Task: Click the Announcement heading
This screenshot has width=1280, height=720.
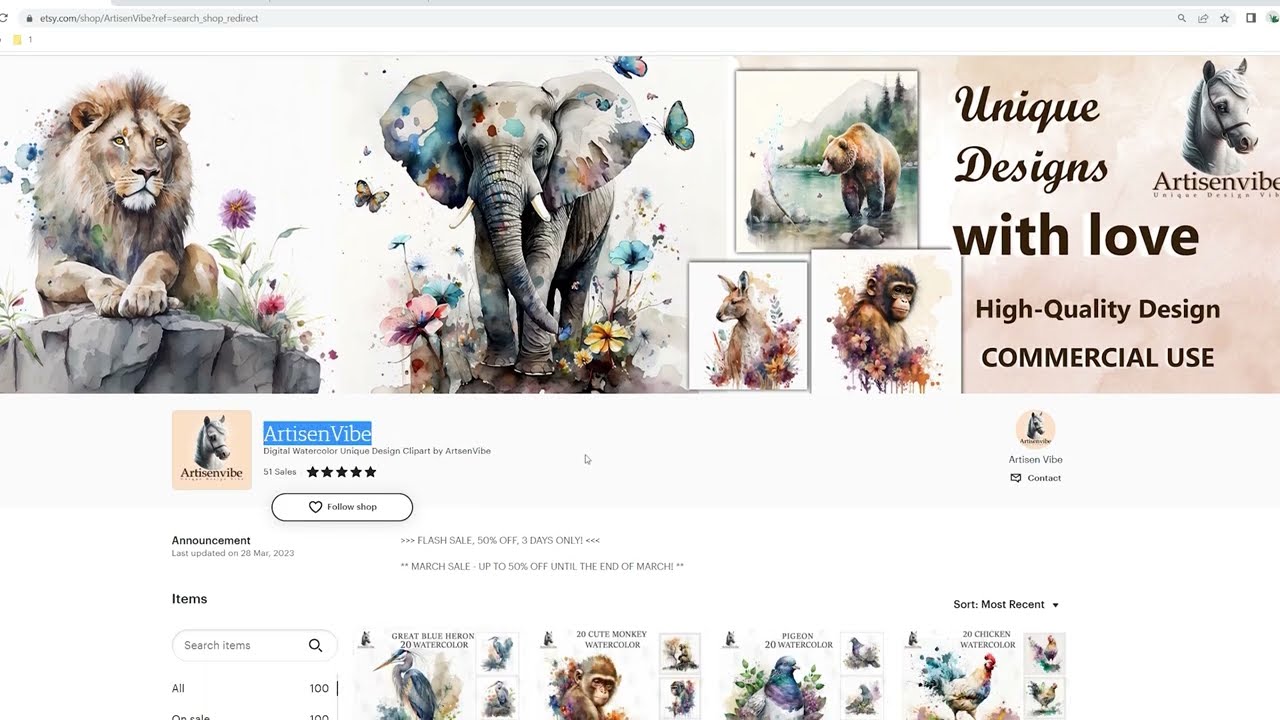Action: pos(211,541)
